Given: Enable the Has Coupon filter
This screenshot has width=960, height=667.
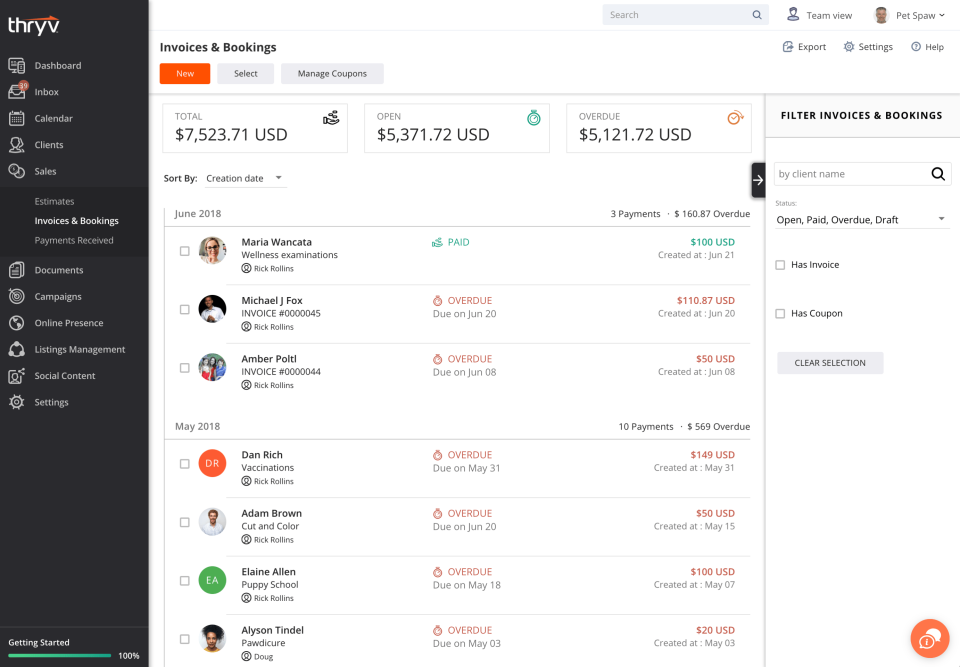Looking at the screenshot, I should 780,314.
